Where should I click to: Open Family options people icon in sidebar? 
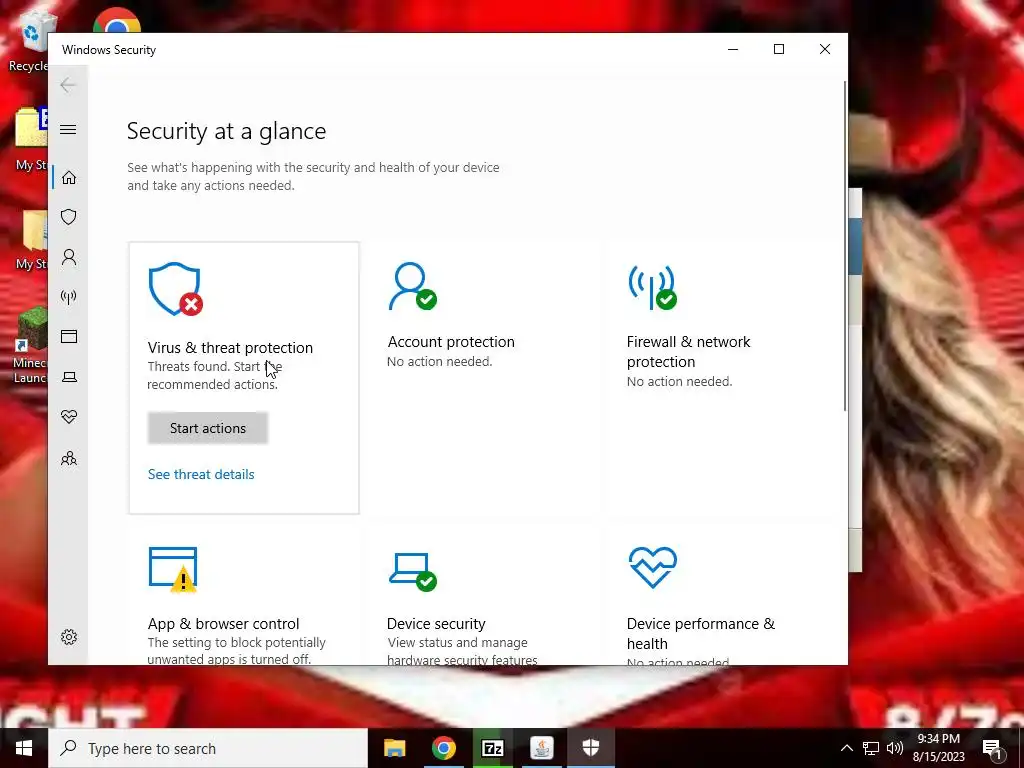coord(69,458)
